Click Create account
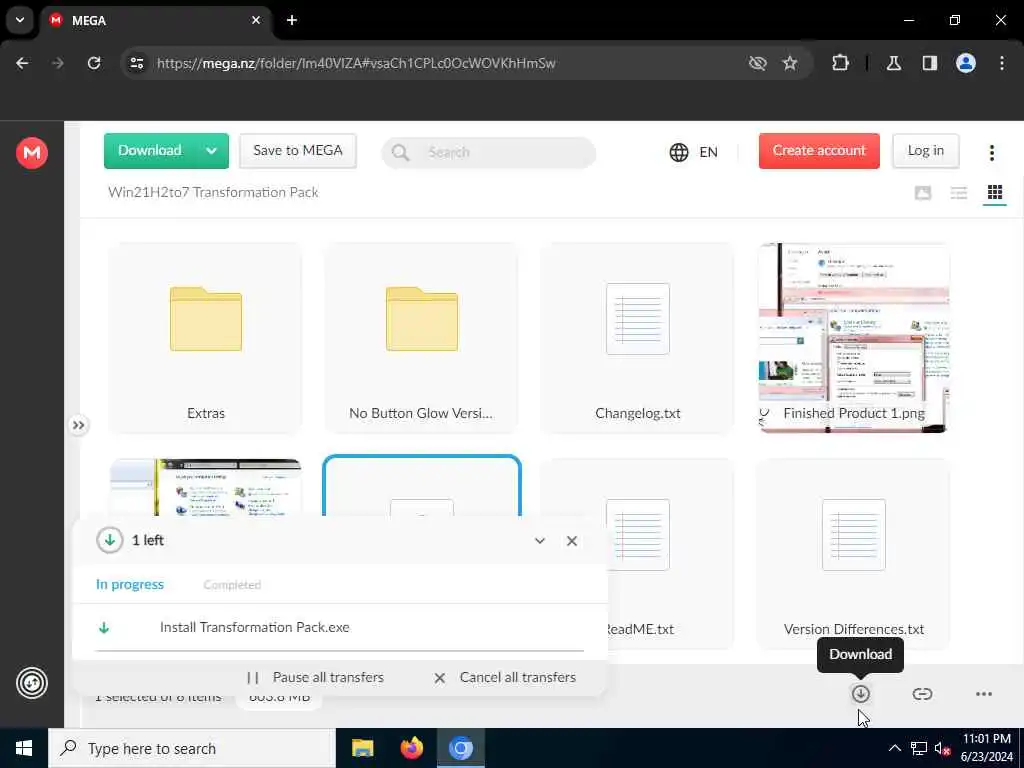The image size is (1024, 768). [819, 151]
